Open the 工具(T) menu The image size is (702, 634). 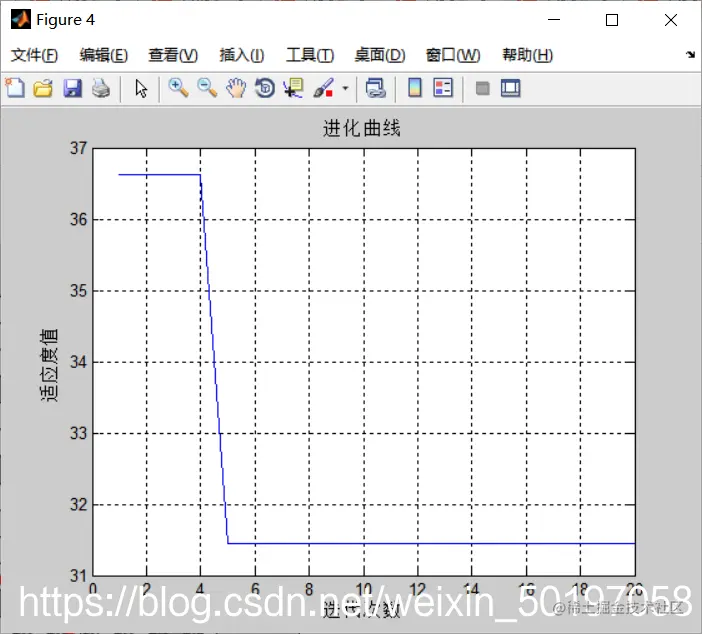310,55
